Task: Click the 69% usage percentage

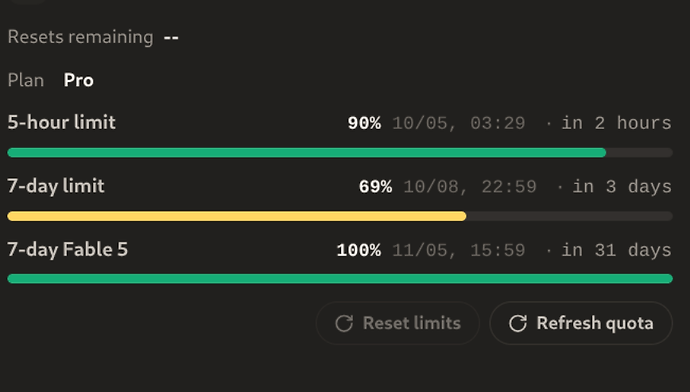Action: pos(375,187)
